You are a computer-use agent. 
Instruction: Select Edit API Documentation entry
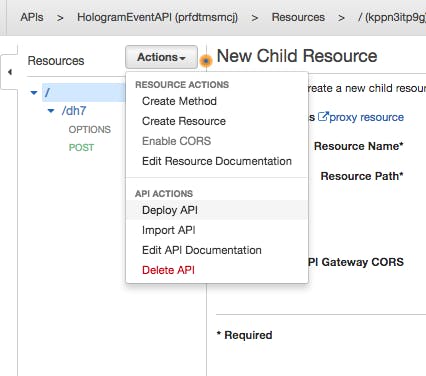coord(202,250)
